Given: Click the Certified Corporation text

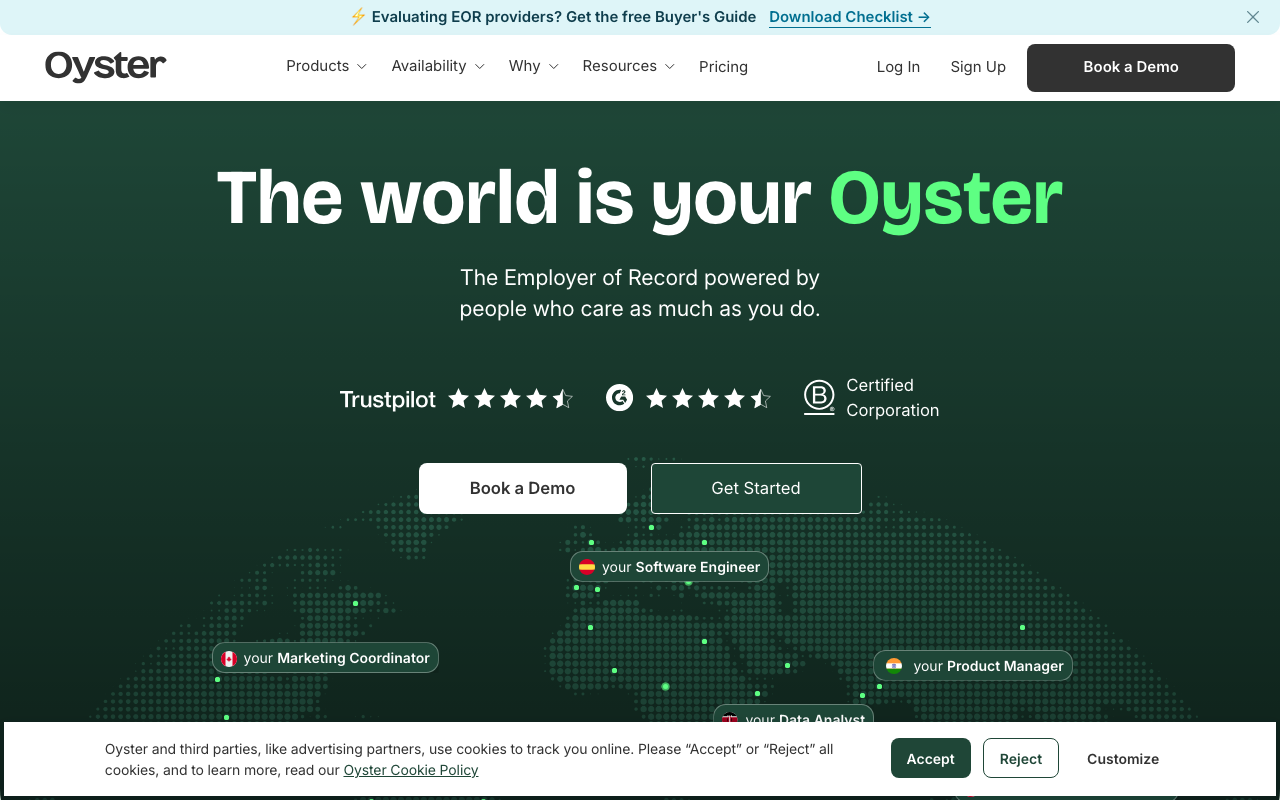Looking at the screenshot, I should pos(892,397).
